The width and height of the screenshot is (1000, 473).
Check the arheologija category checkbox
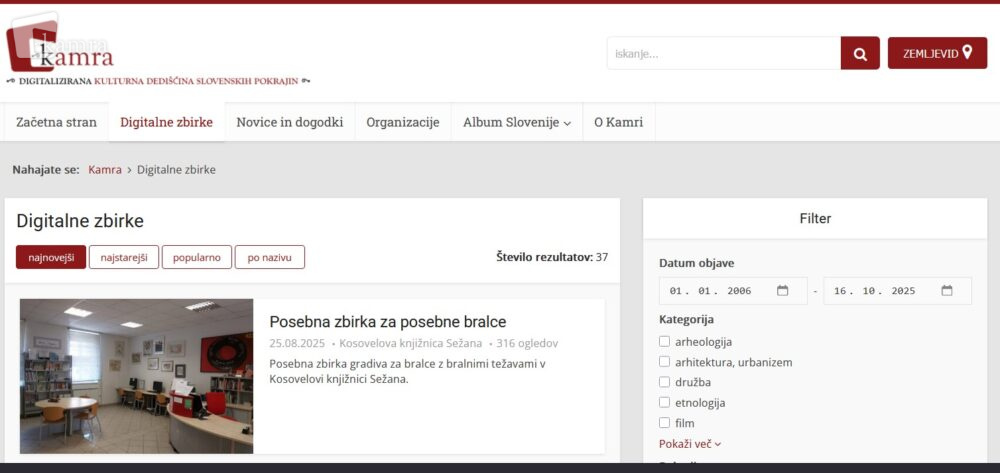665,342
